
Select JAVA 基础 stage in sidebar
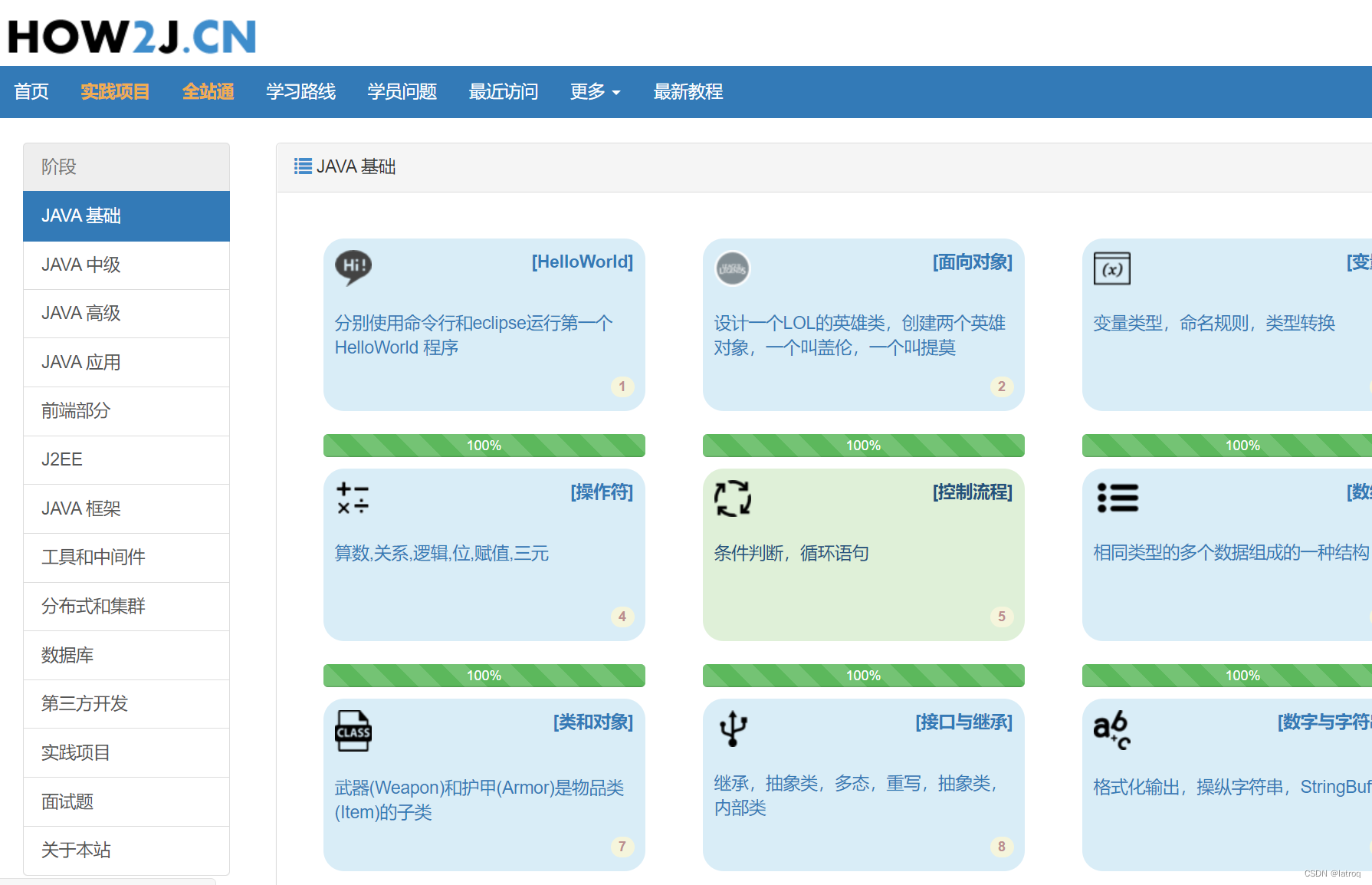click(x=126, y=216)
